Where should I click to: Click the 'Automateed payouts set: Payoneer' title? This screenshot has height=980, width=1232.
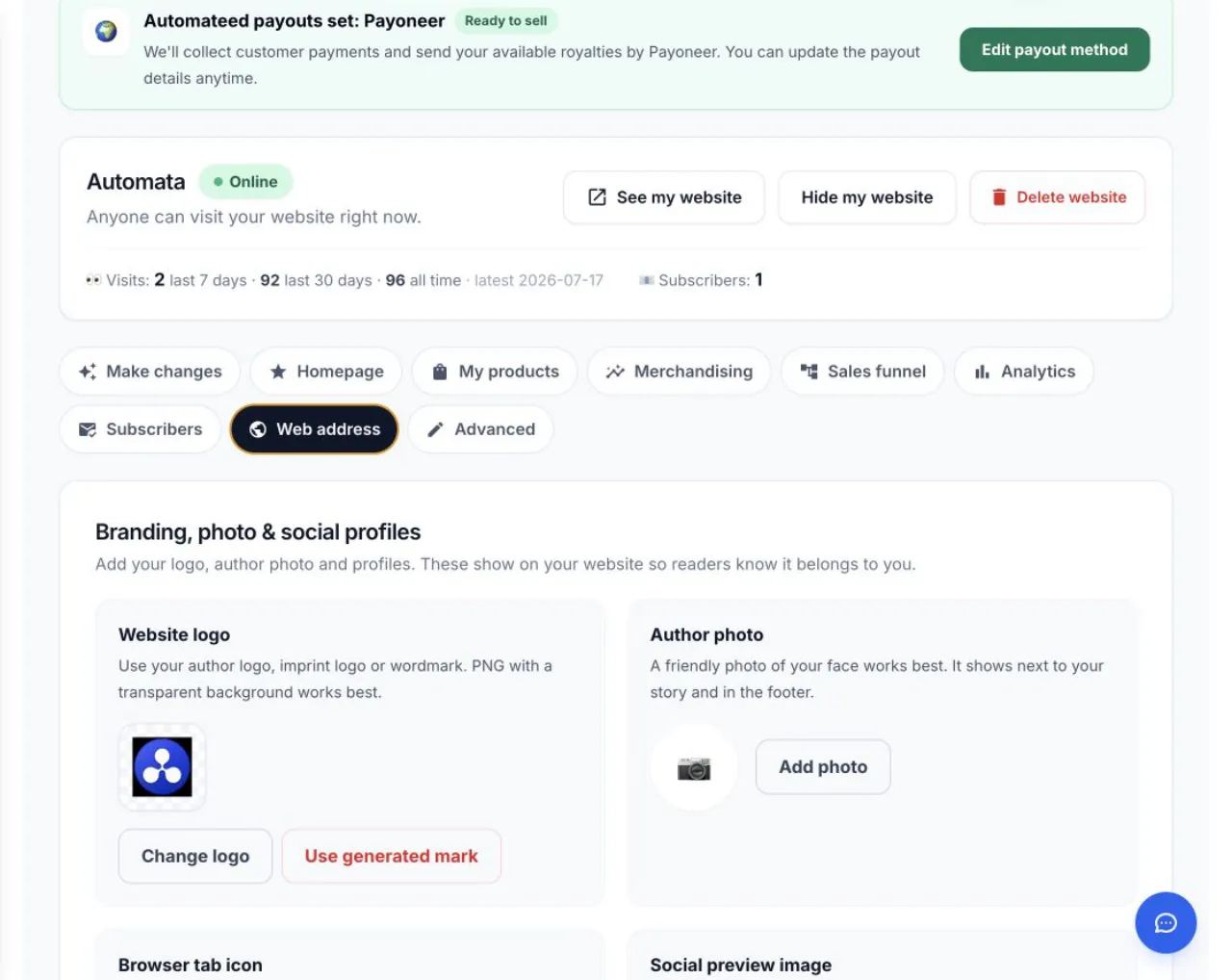(295, 21)
